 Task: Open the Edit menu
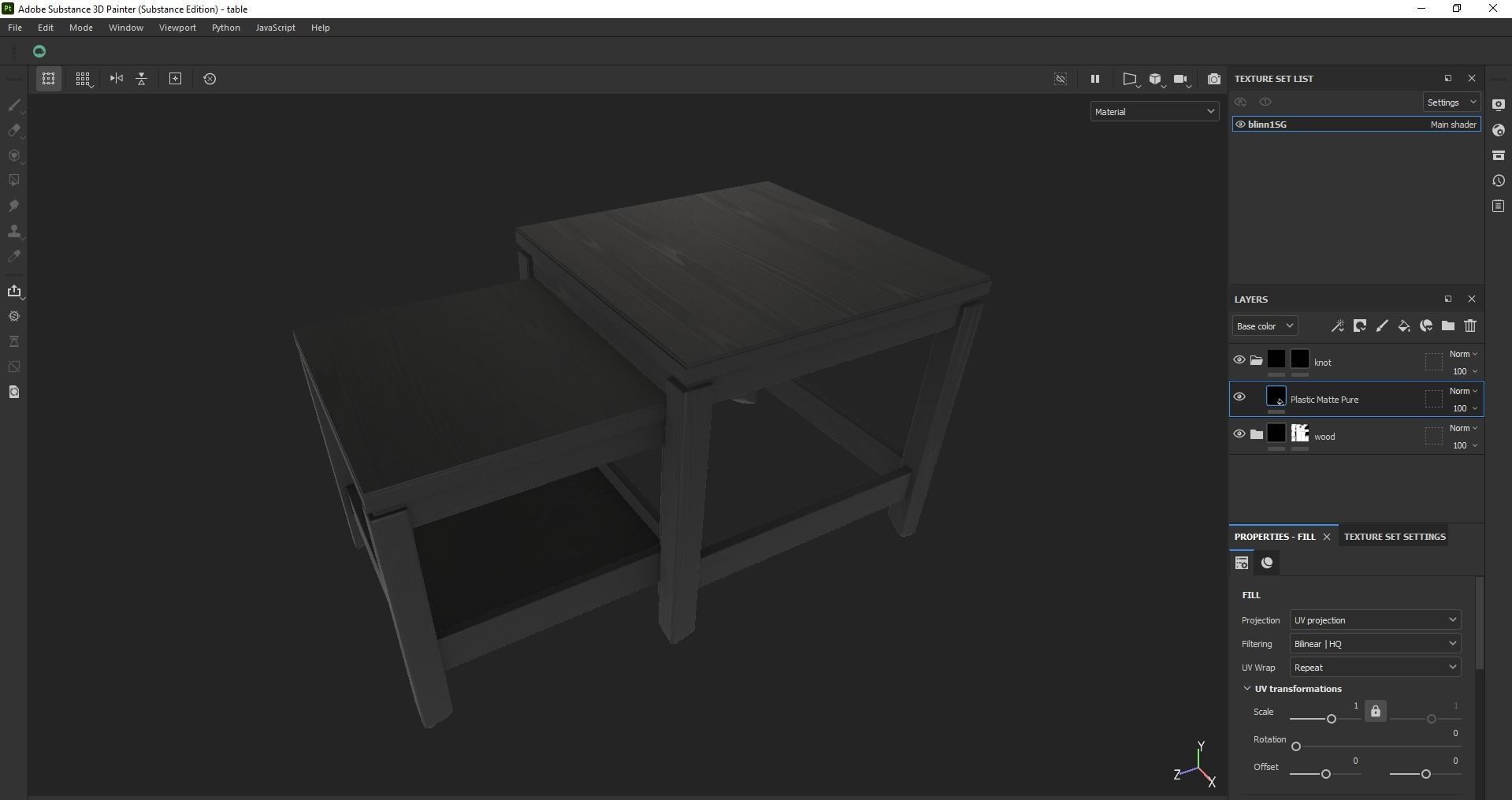coord(46,28)
